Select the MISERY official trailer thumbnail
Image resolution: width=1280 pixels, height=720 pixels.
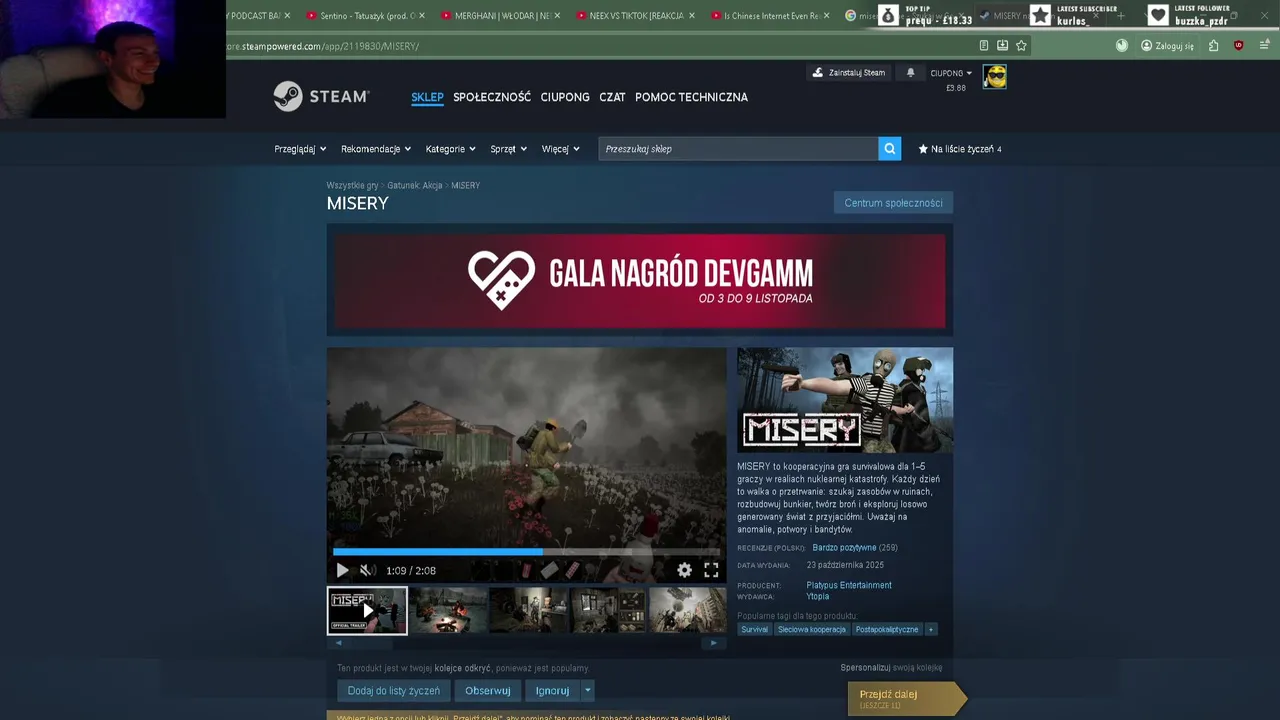pos(367,610)
